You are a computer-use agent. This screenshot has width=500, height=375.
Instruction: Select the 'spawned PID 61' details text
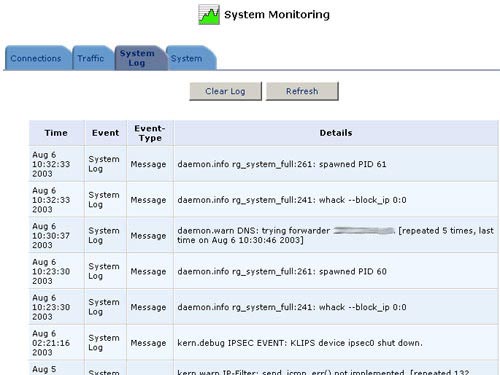[282, 164]
